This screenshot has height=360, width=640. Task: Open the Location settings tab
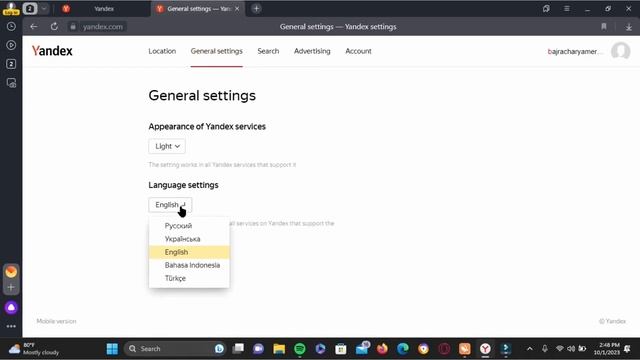click(x=162, y=51)
